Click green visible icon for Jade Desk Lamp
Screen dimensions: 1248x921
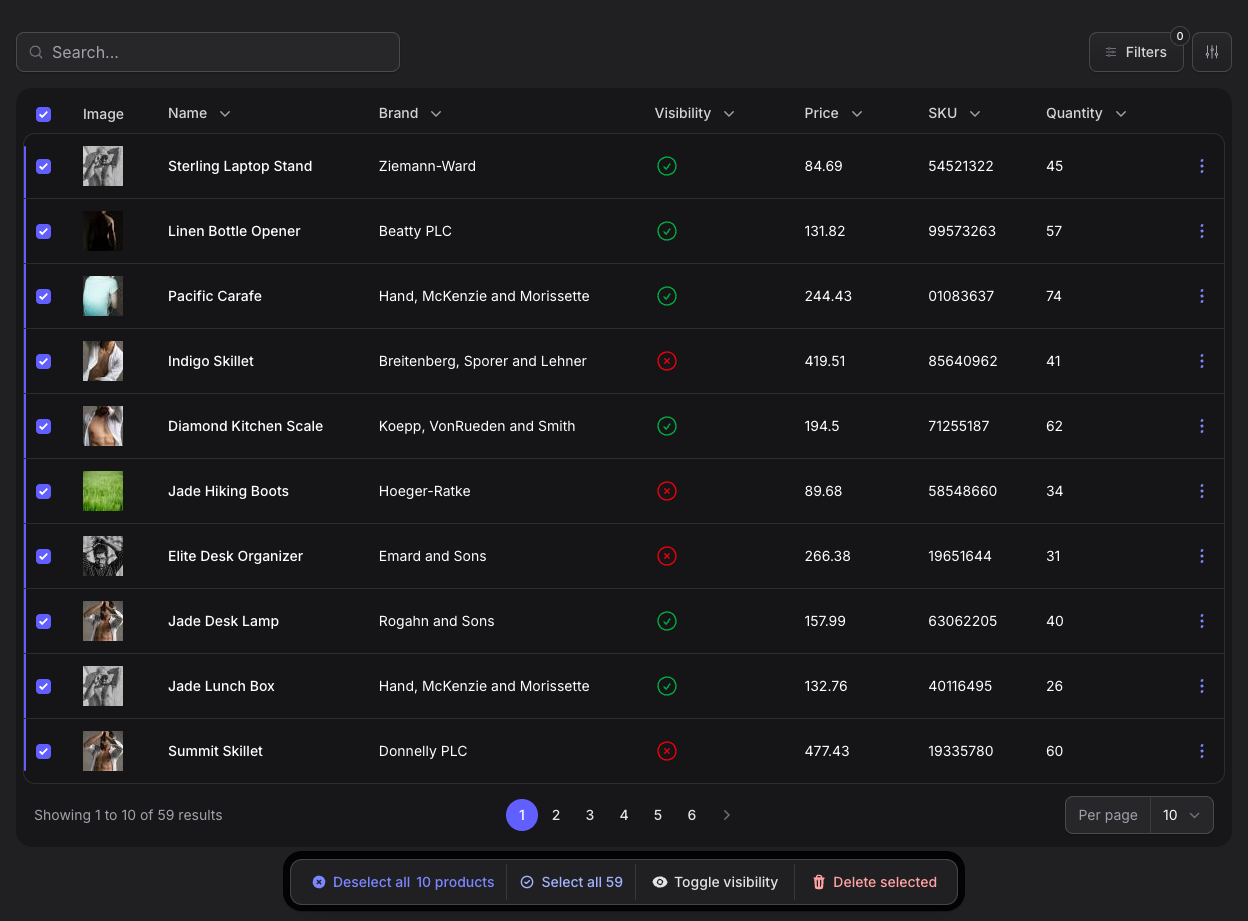tap(667, 621)
